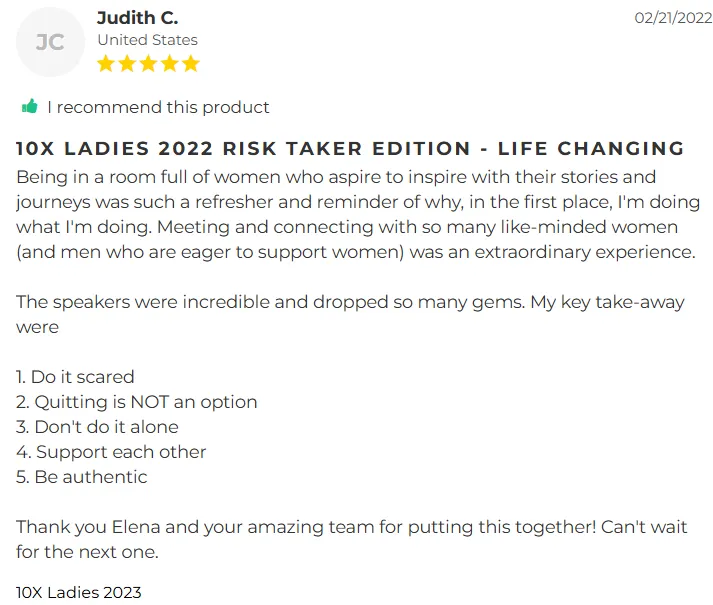Click the 'Be authentic' list item
This screenshot has height=605, width=713.
[81, 477]
